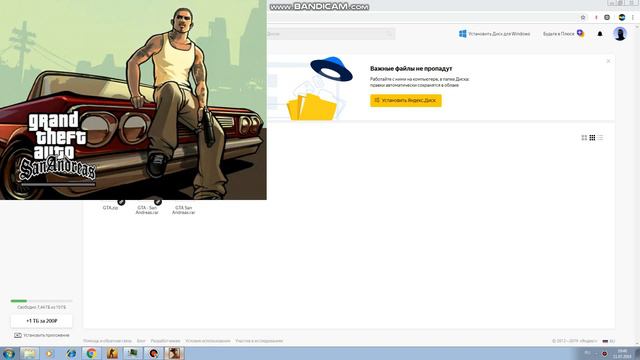Screen dimensions: 640x360
Task: Close the important files promo banner
Action: click(608, 61)
